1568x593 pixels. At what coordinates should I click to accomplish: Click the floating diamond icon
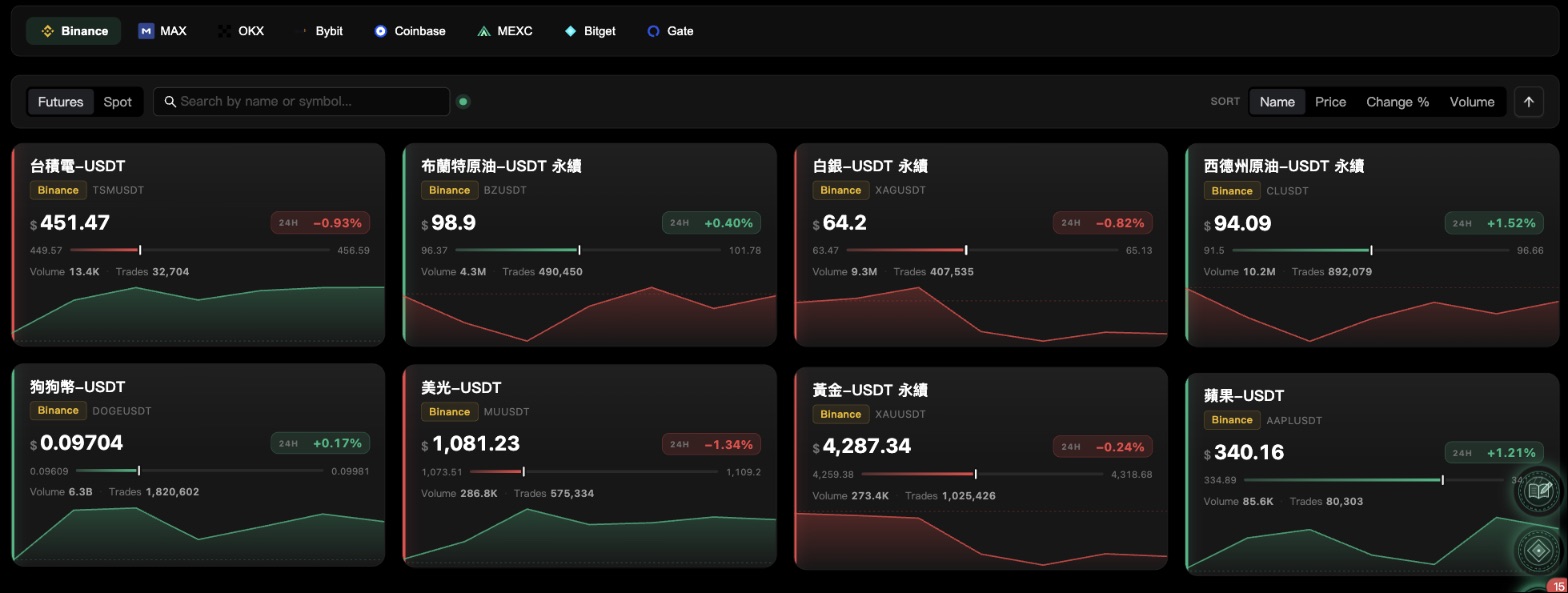click(1539, 551)
